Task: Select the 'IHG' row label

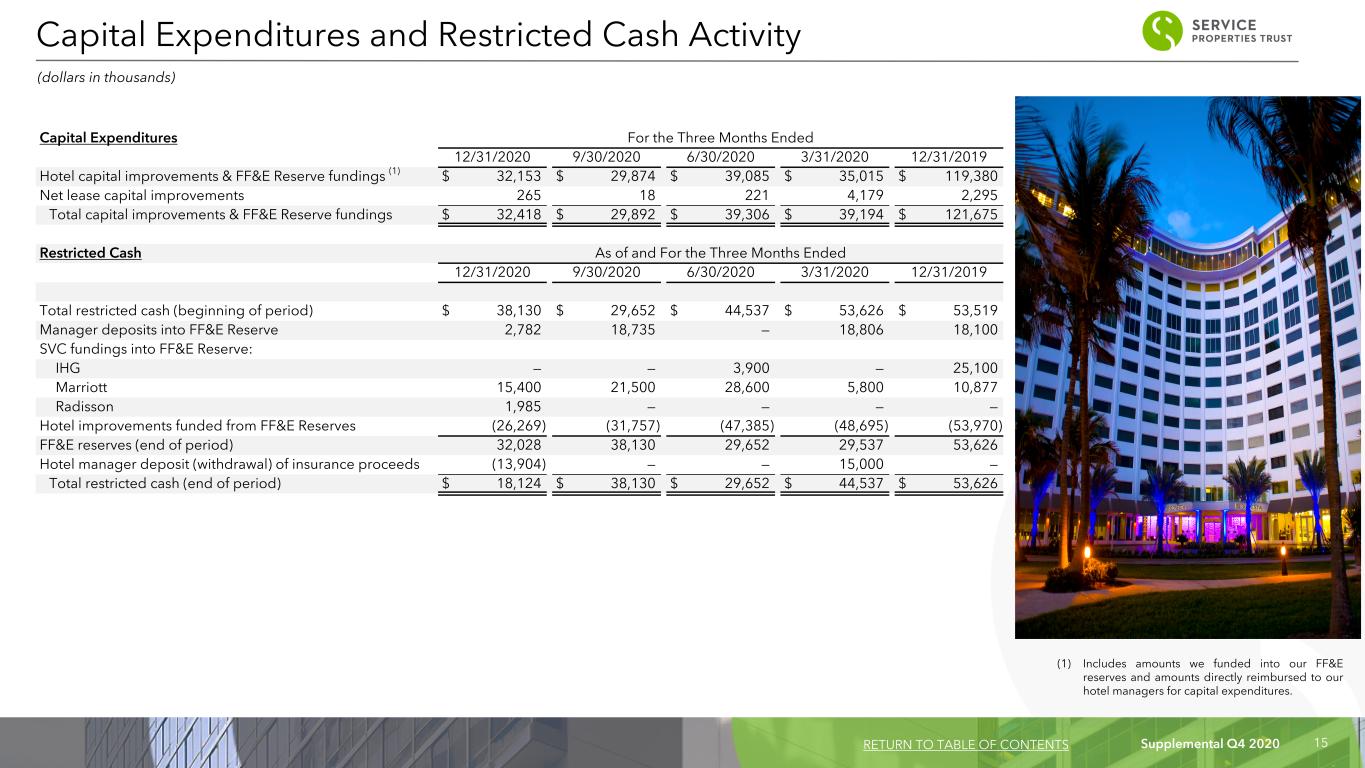Action: coord(68,367)
